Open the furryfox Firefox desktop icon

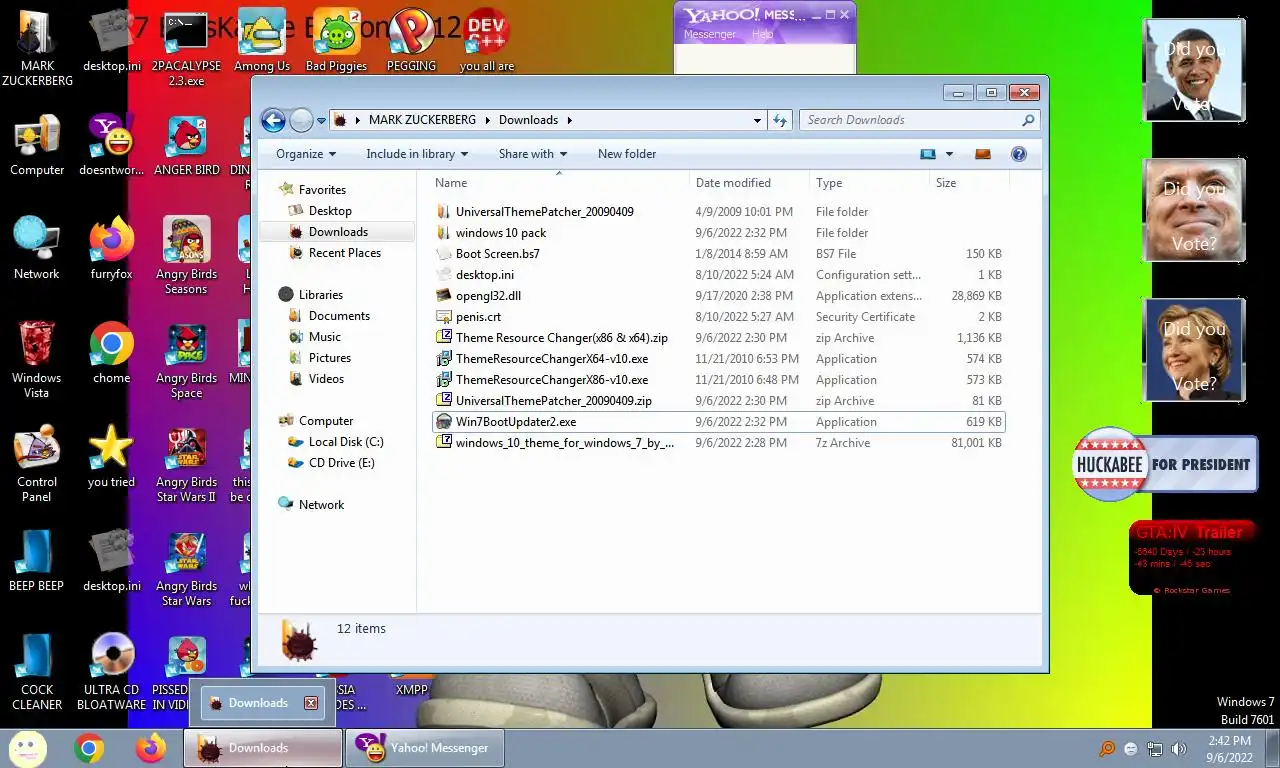111,250
